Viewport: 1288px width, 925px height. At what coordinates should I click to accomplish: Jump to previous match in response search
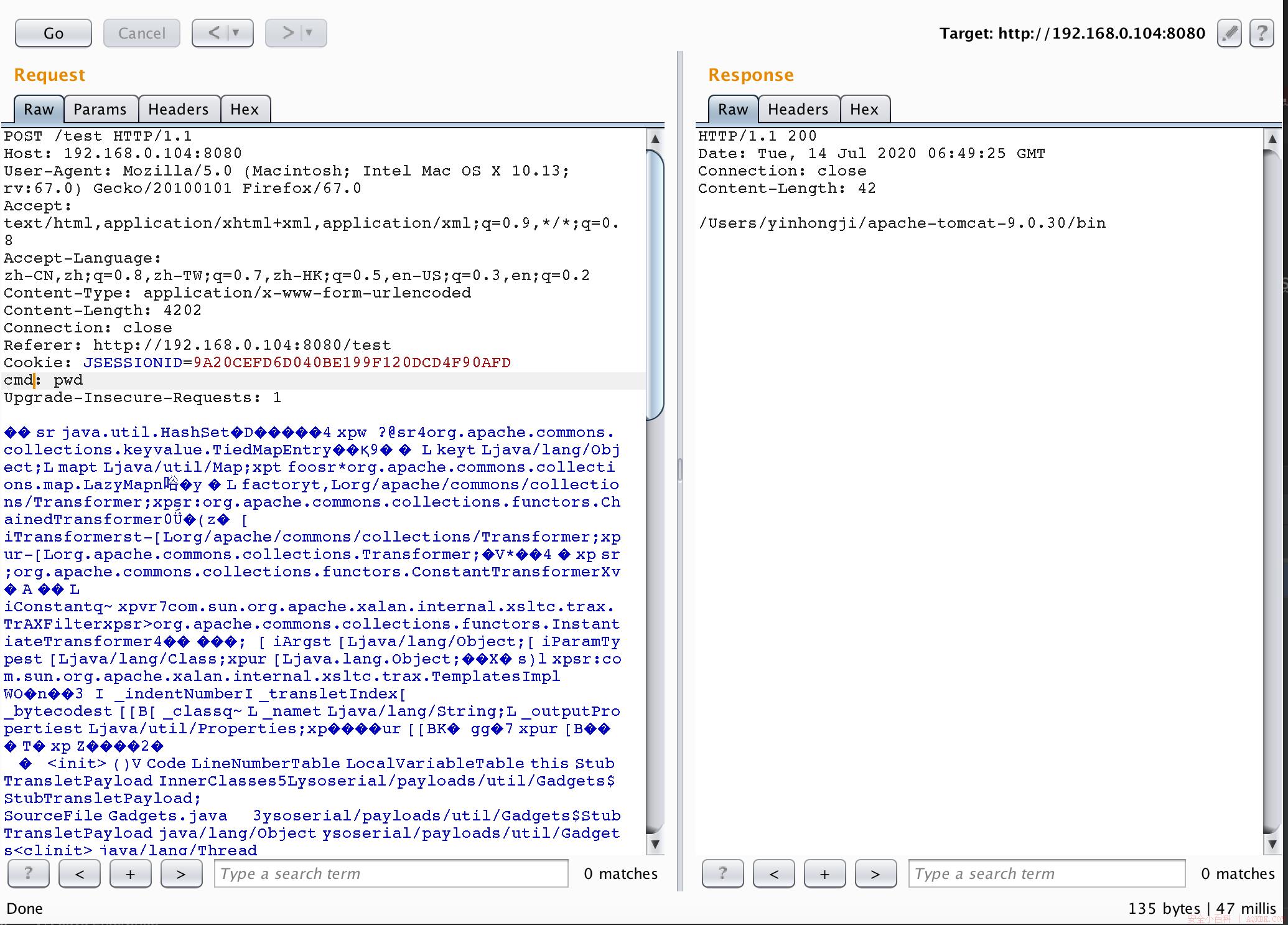(x=774, y=873)
